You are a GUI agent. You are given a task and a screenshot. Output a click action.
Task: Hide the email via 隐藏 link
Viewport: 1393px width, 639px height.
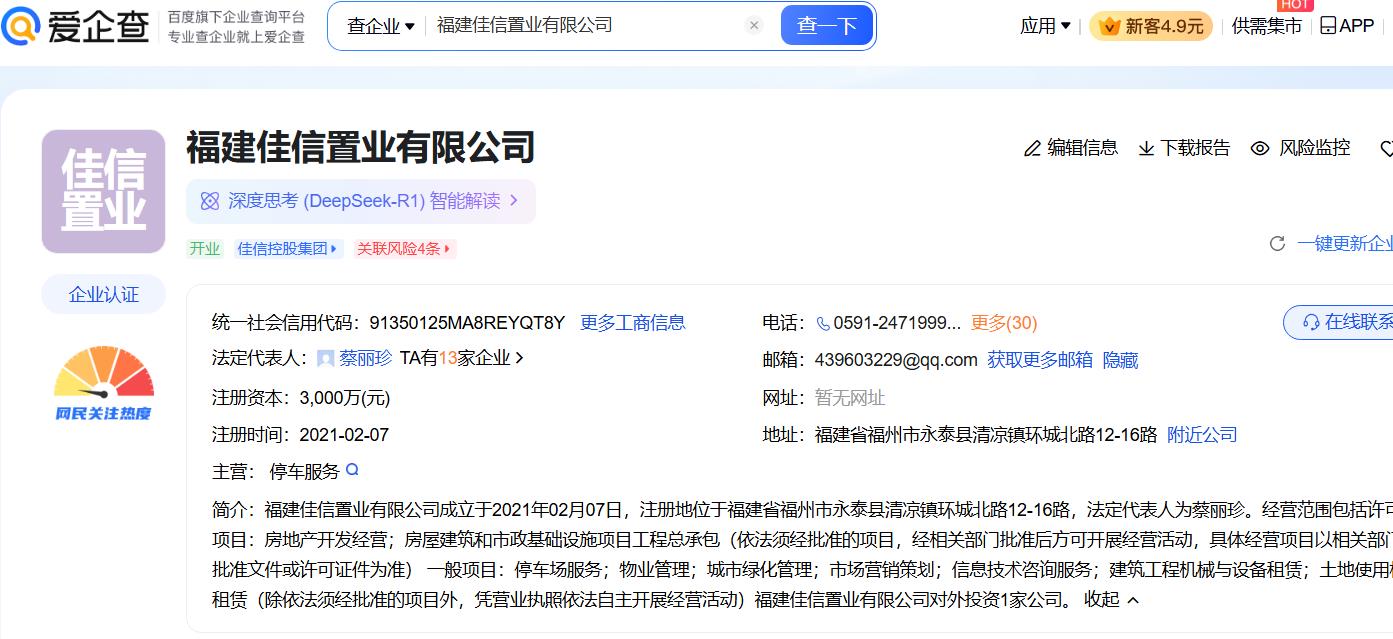click(x=1120, y=360)
